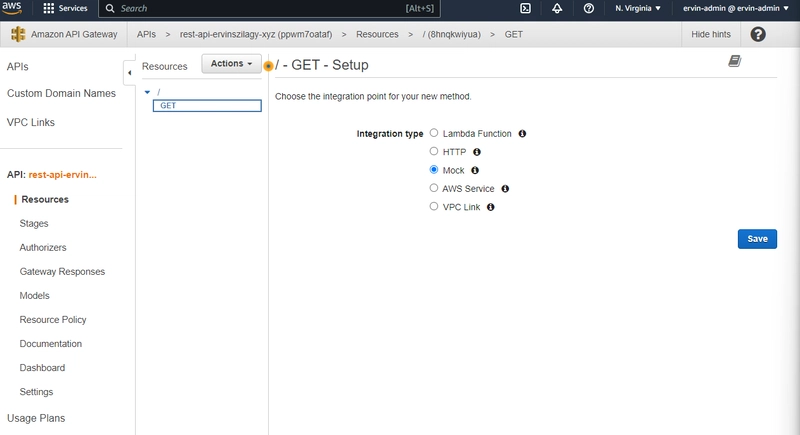Click the Hide hints button
Viewport: 800px width, 435px height.
point(711,34)
